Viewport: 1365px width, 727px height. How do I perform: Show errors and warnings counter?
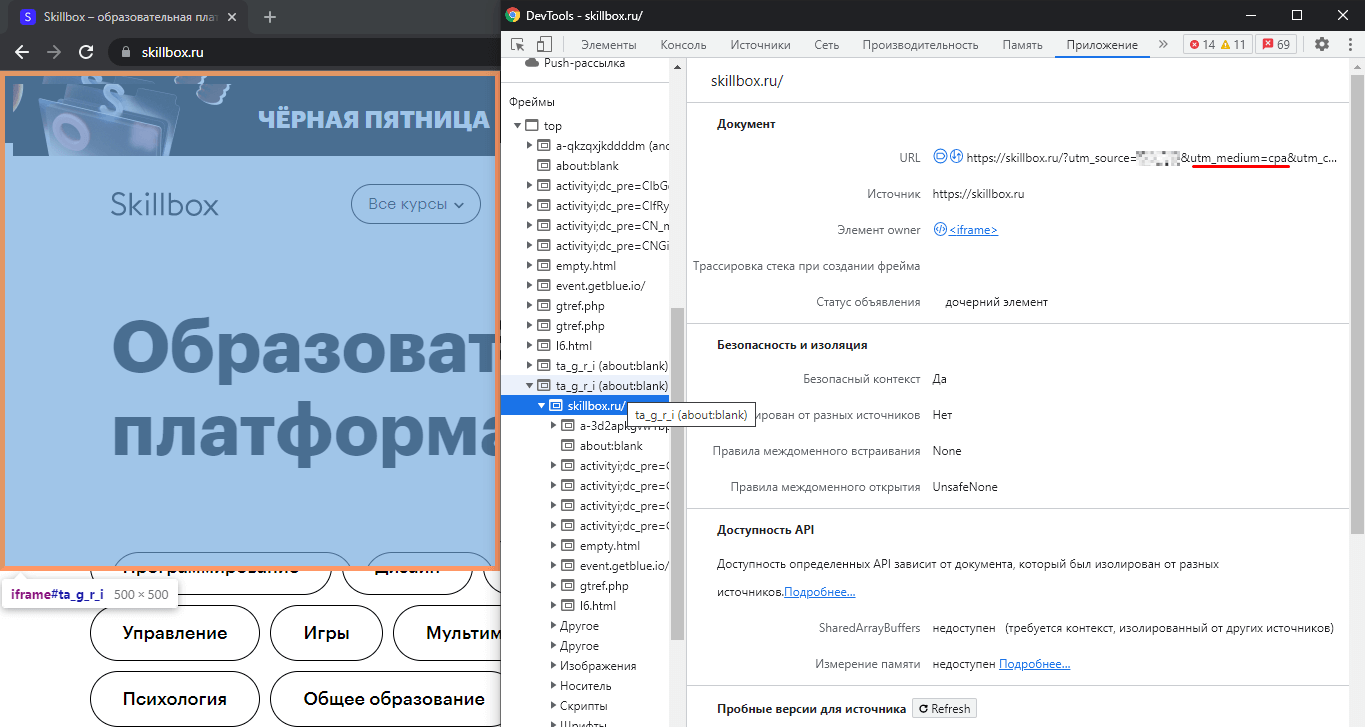[1216, 44]
